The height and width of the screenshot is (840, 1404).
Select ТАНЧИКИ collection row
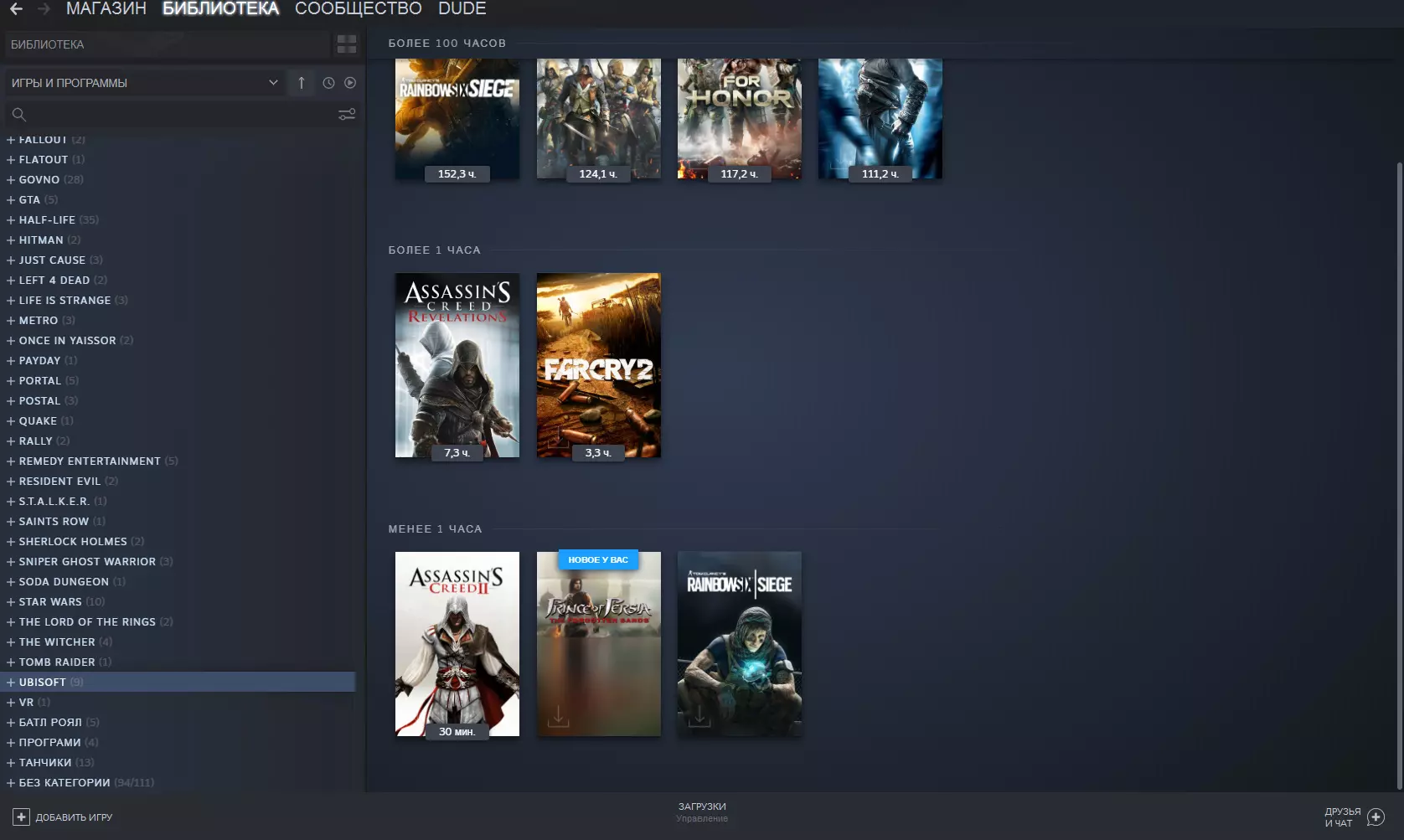tap(178, 762)
